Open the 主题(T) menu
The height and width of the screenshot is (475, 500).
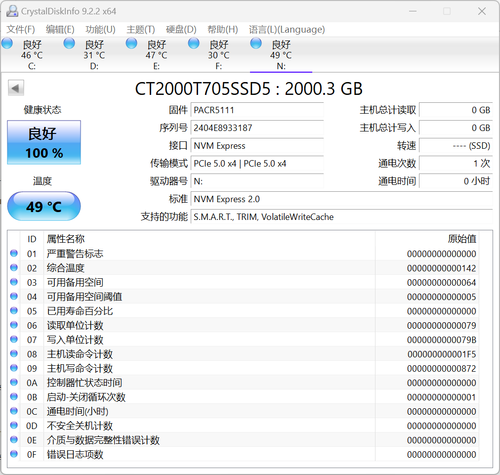click(x=141, y=30)
